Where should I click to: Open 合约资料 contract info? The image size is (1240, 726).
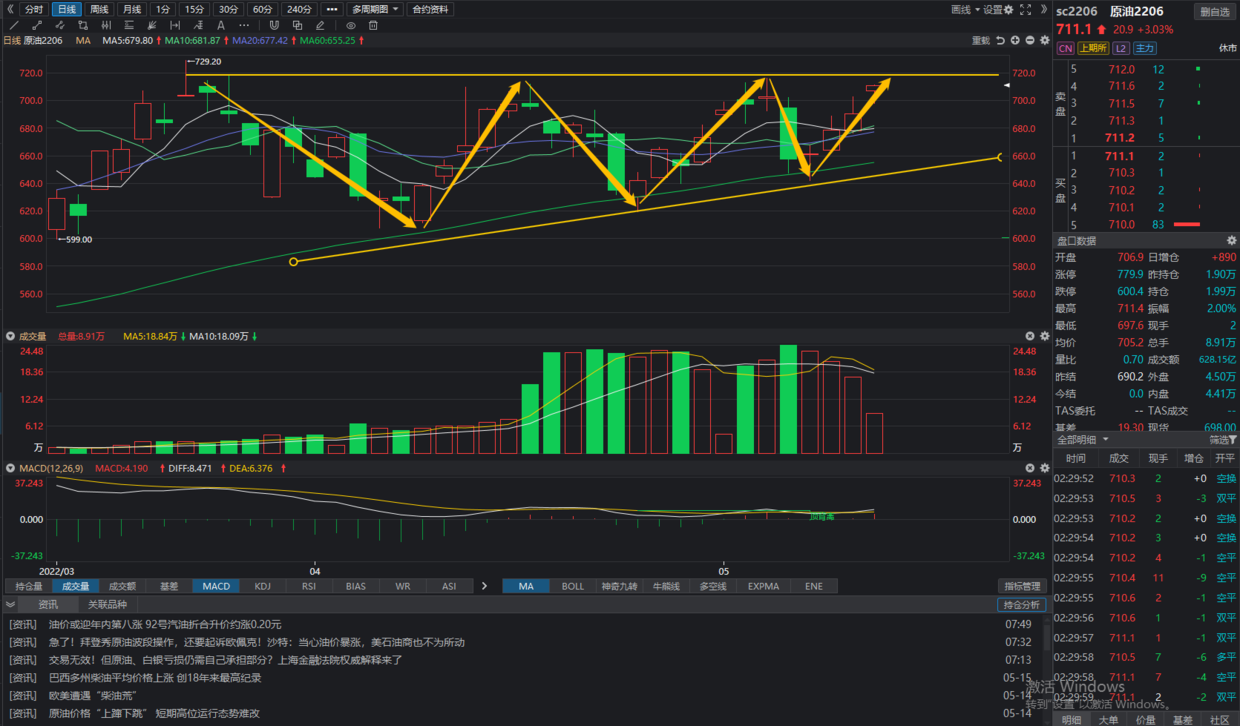tap(430, 9)
